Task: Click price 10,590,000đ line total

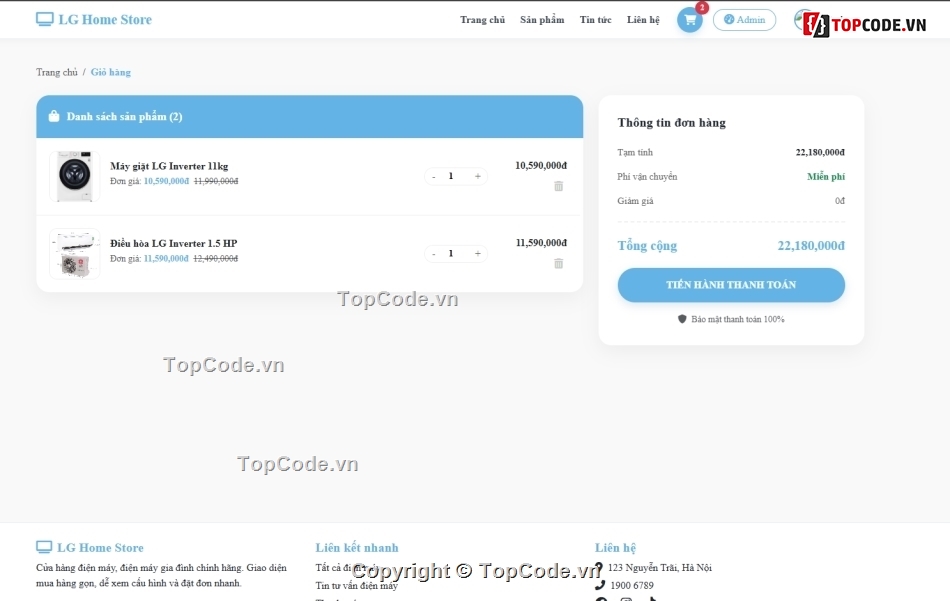Action: pyautogui.click(x=541, y=165)
